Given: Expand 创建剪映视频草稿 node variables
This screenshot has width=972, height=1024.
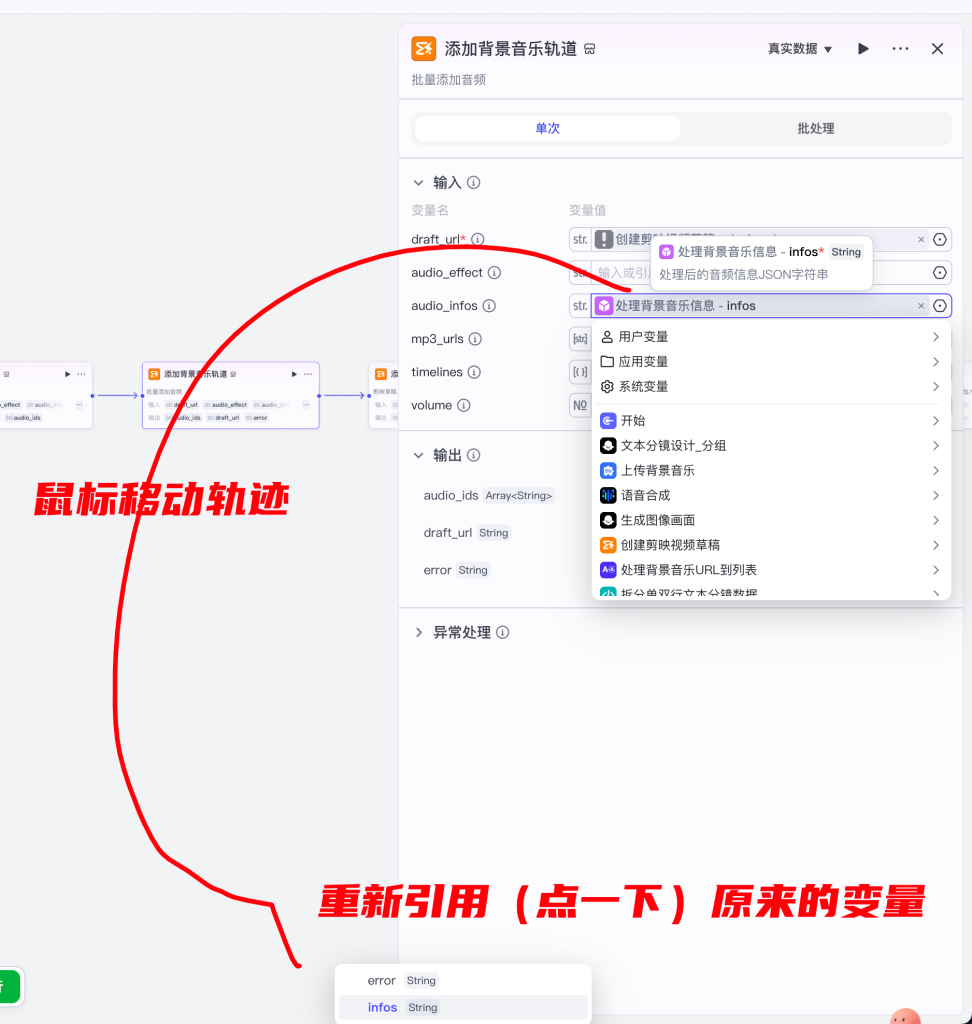Looking at the screenshot, I should click(x=771, y=545).
